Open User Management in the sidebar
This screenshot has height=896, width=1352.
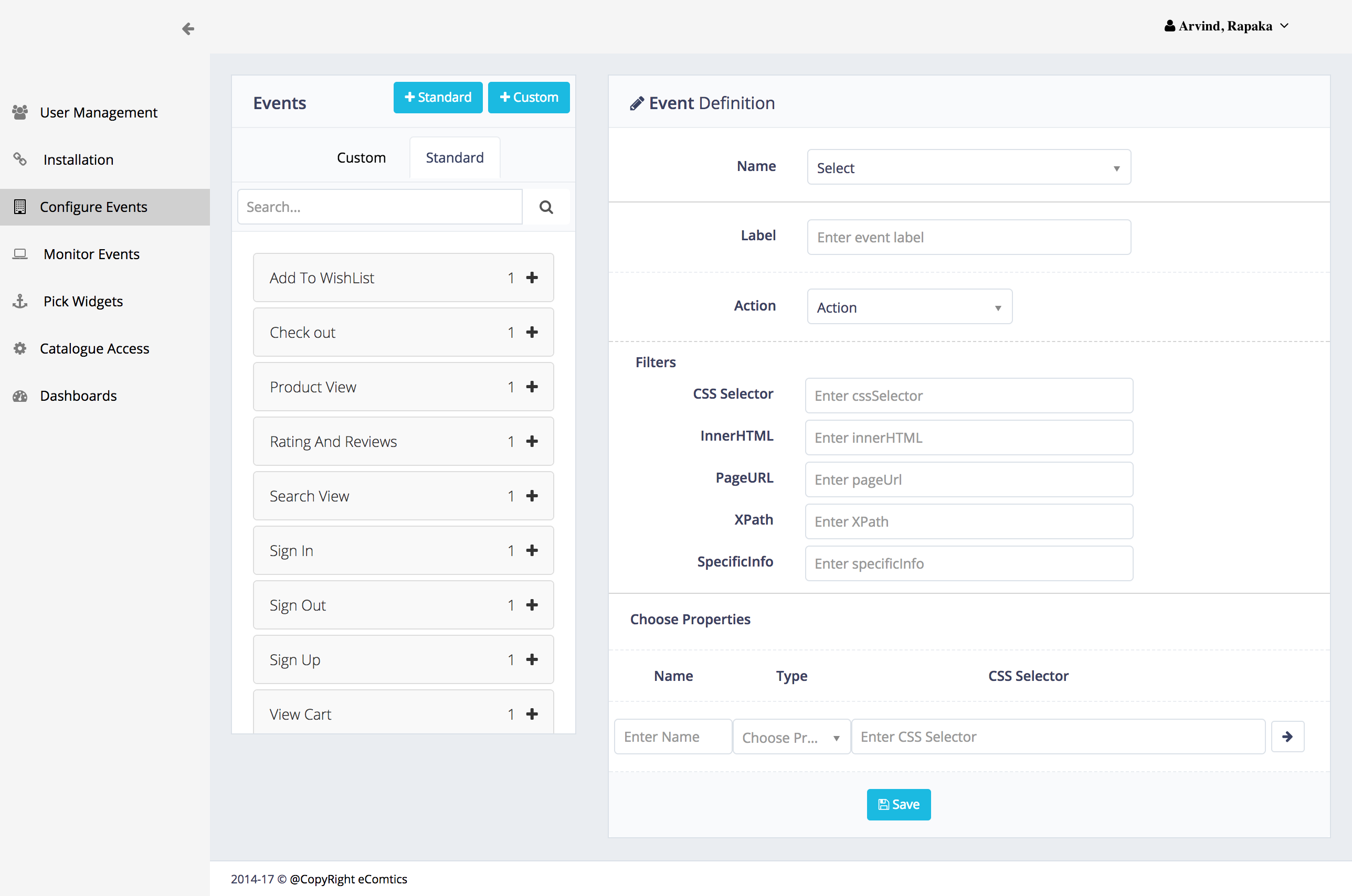[x=105, y=112]
